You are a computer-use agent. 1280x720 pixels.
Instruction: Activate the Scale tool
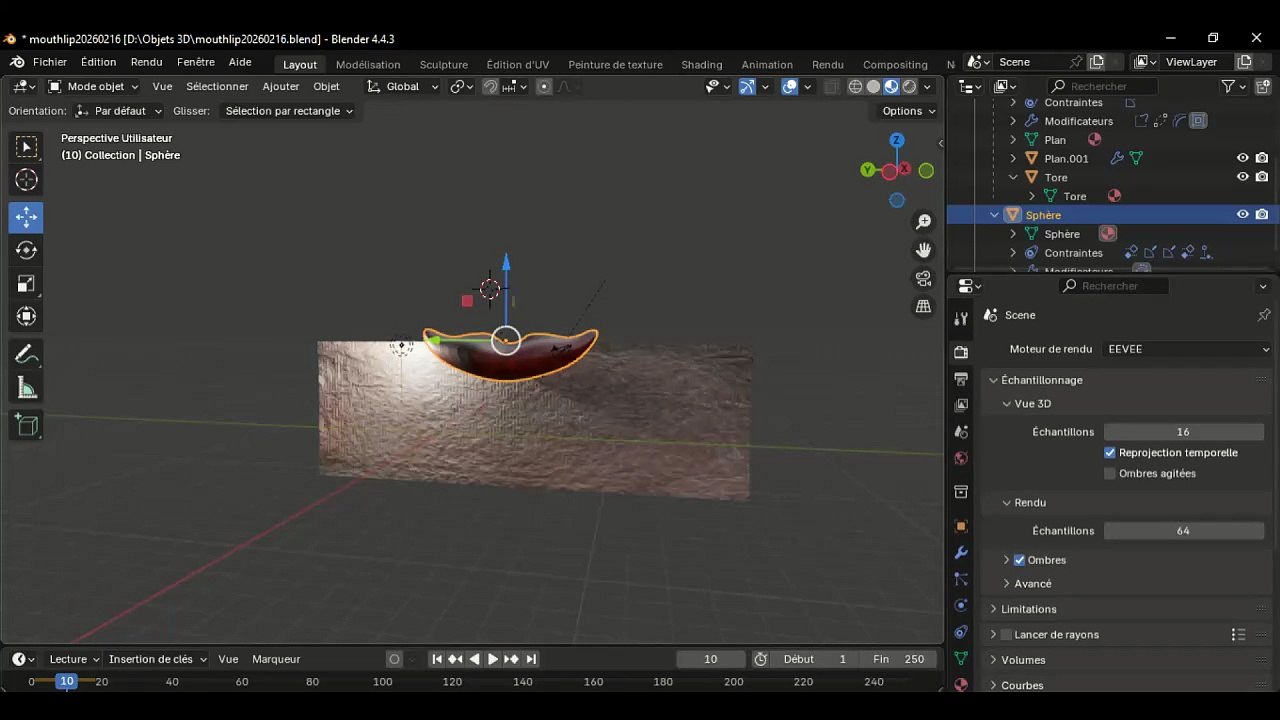pos(27,284)
